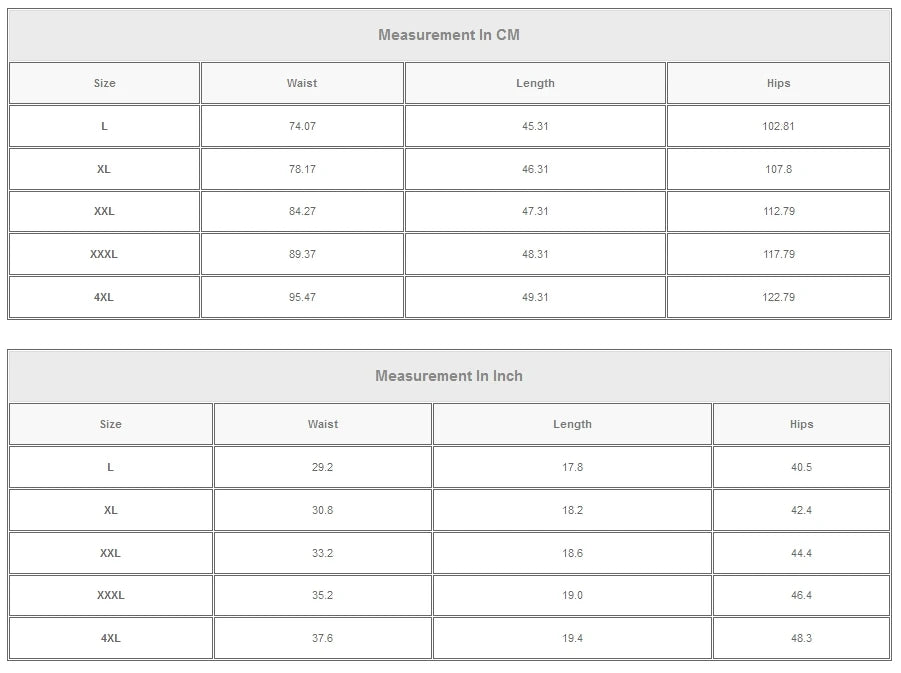Select the 78.17 waist cell
The height and width of the screenshot is (673, 901).
pyautogui.click(x=302, y=169)
